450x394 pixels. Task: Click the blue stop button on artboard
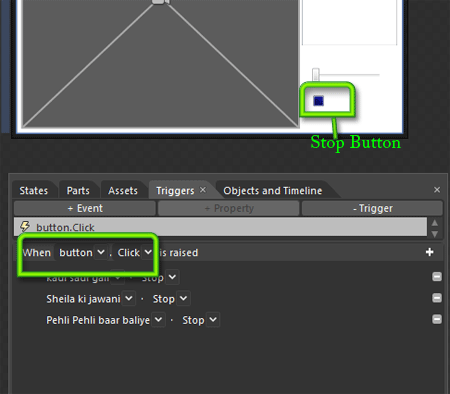coord(318,101)
